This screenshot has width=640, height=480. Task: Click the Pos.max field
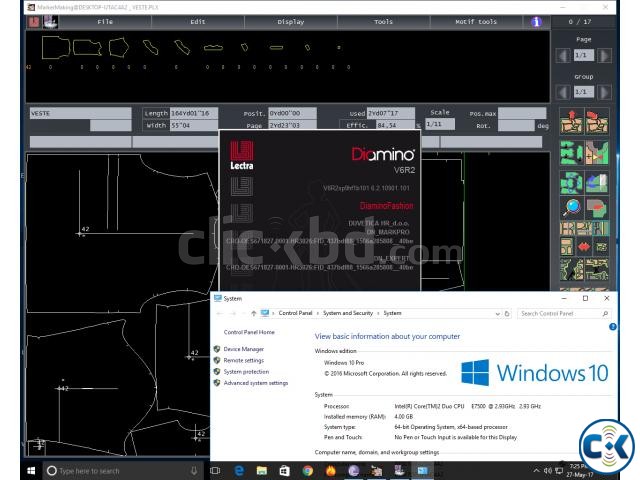point(522,113)
